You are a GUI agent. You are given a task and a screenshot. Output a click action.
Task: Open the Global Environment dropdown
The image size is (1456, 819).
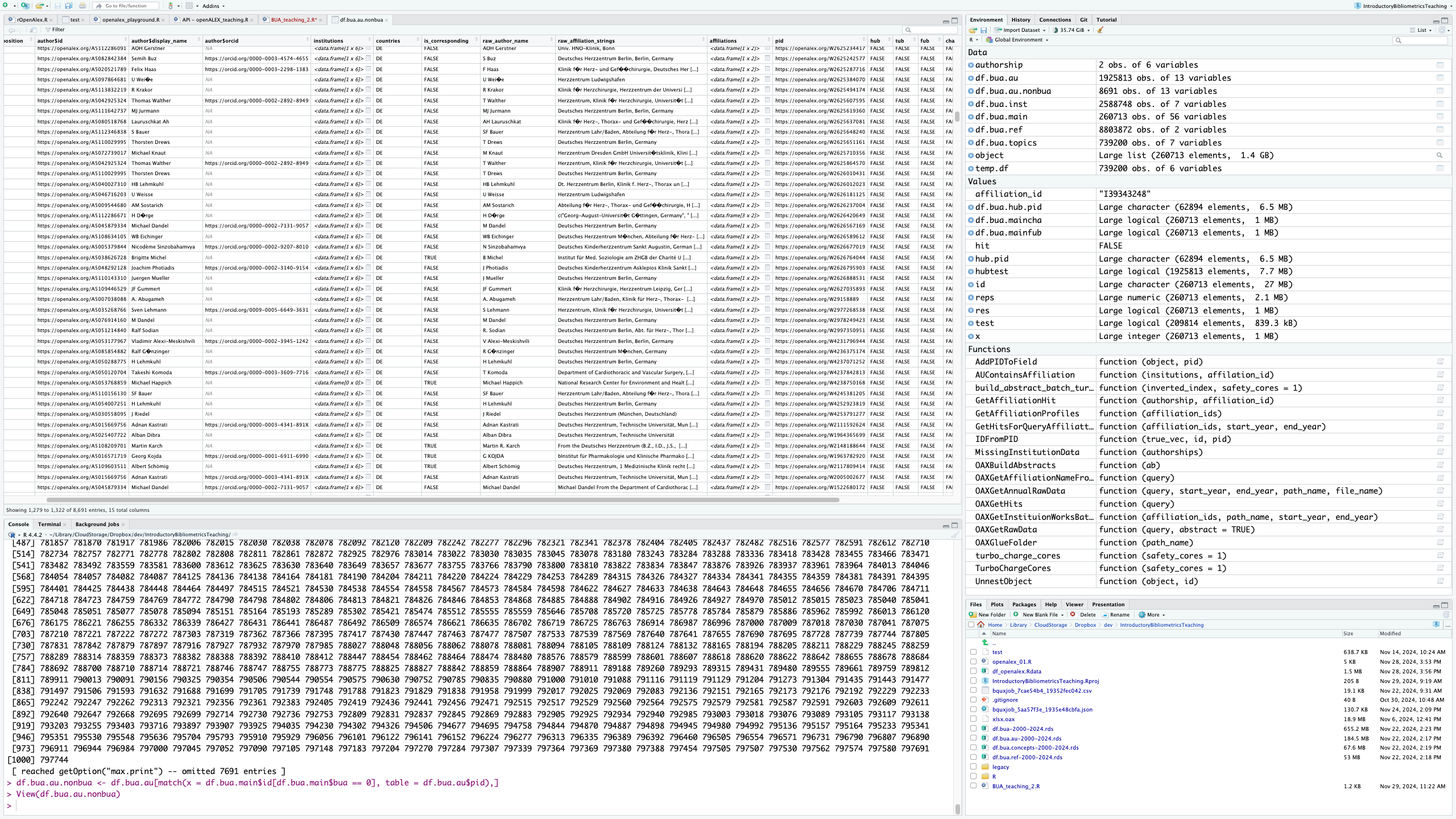pos(1017,40)
